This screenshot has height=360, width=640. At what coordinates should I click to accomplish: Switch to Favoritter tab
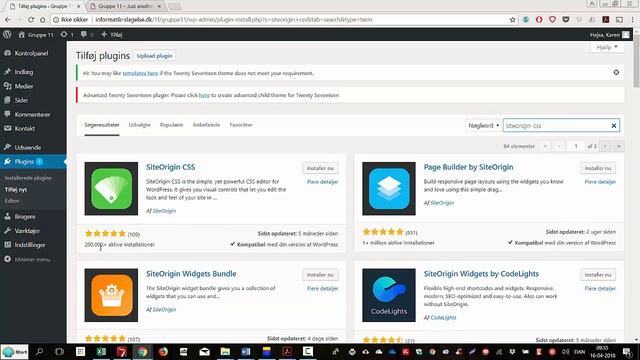[x=241, y=125]
